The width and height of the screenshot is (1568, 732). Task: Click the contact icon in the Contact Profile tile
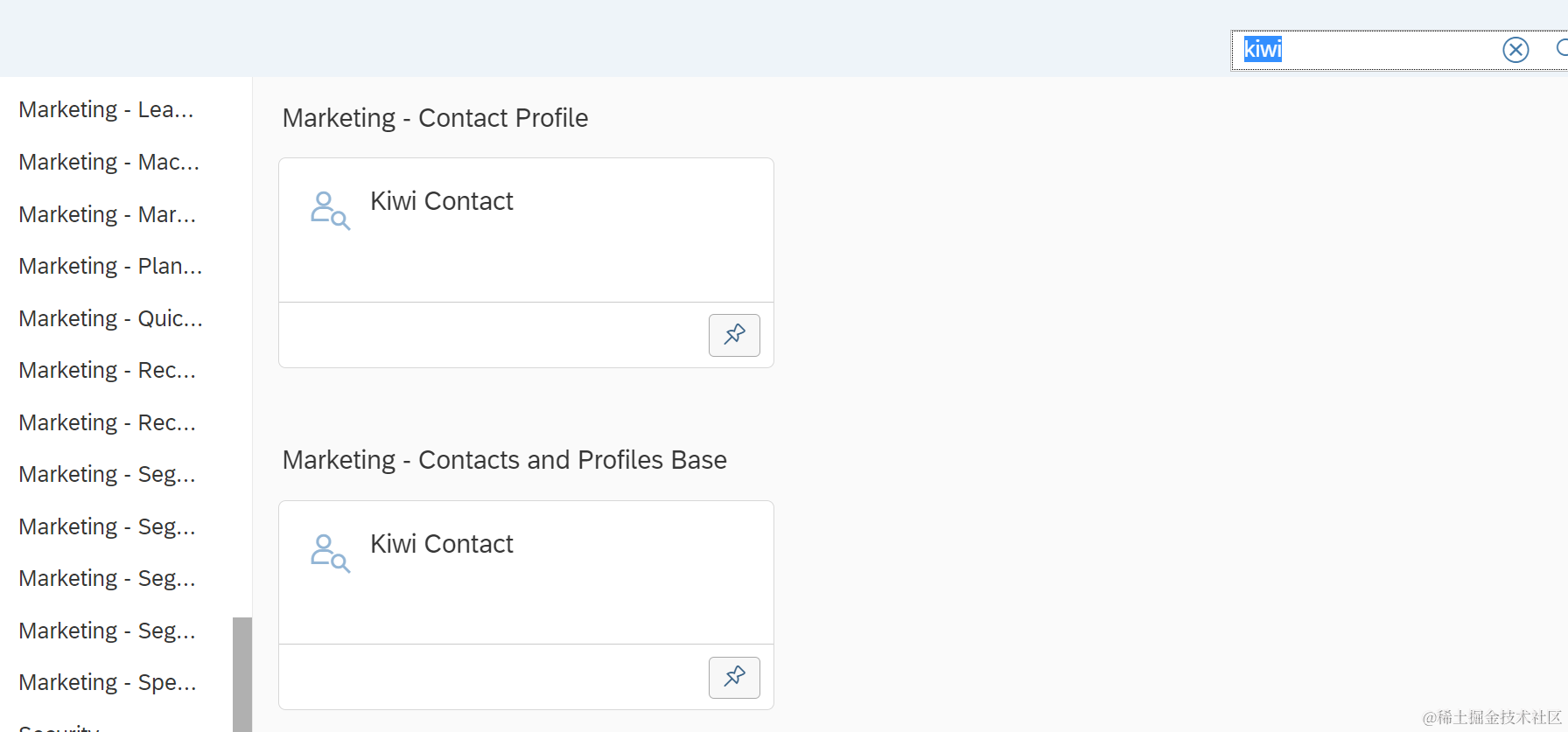tap(330, 211)
